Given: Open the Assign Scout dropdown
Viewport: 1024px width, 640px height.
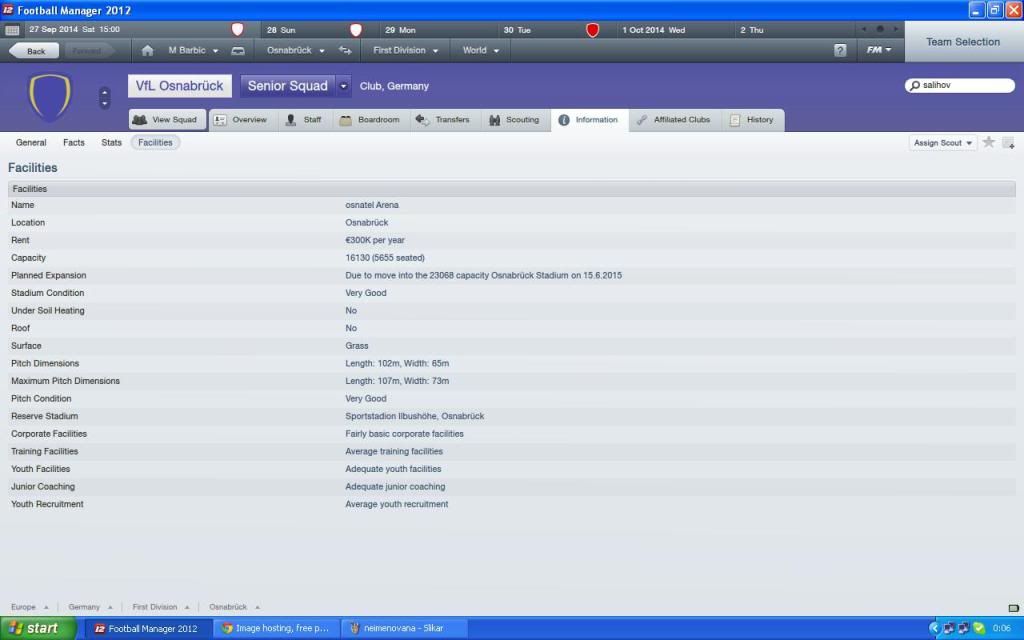Looking at the screenshot, I should point(942,142).
